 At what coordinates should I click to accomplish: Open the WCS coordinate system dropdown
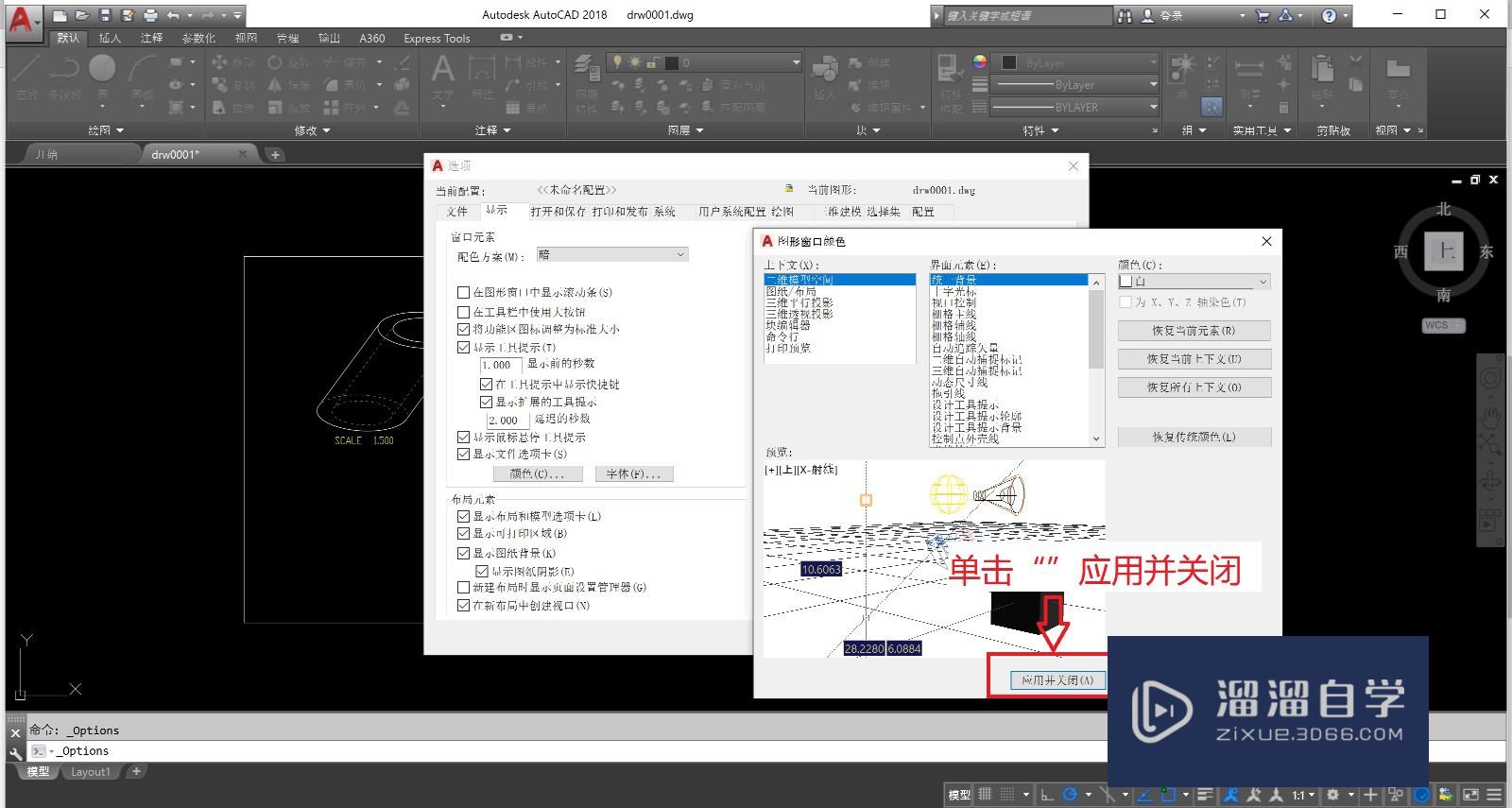tap(1443, 325)
